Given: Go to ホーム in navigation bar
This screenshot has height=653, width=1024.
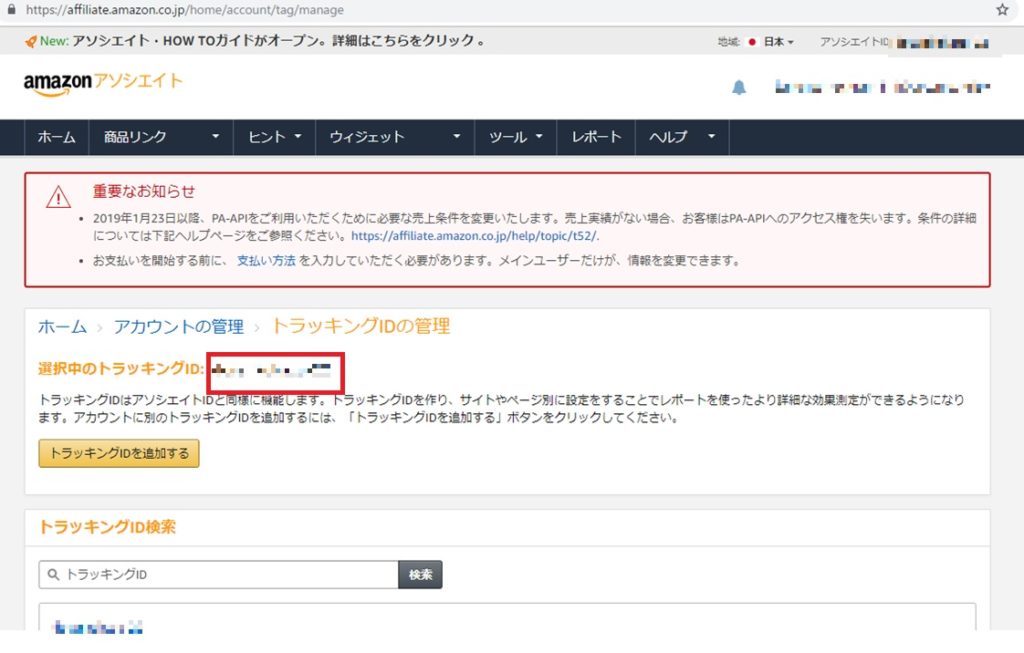Looking at the screenshot, I should click(x=56, y=137).
